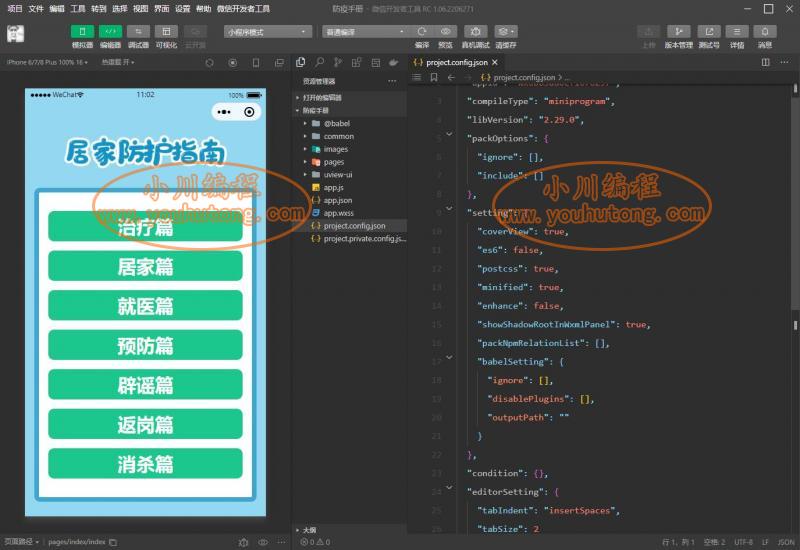Viewport: 800px width, 550px height.
Task: Open the 视图 menu
Action: tap(140, 9)
